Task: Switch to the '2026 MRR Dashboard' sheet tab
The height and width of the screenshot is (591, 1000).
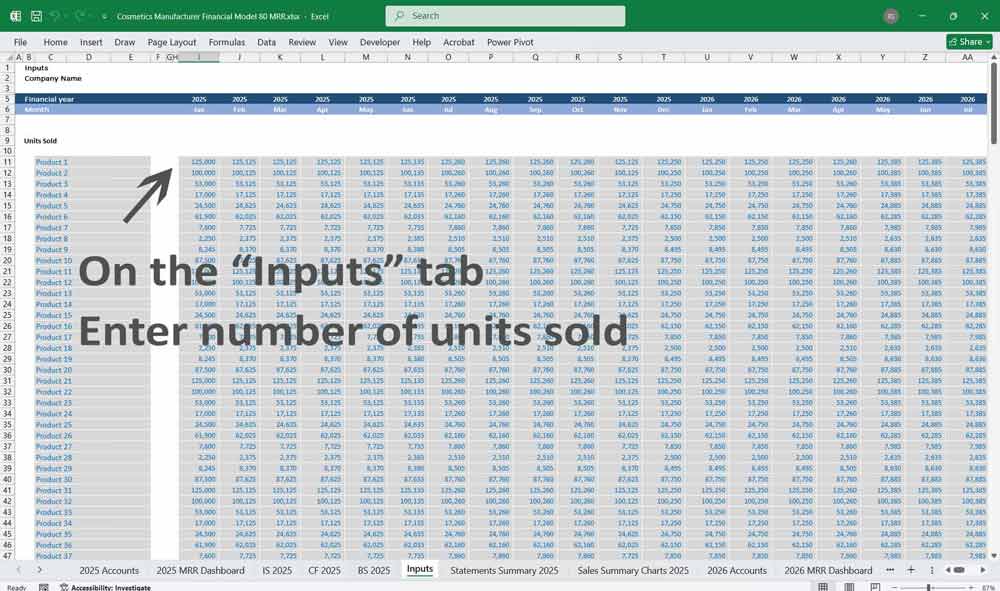Action: [828, 571]
